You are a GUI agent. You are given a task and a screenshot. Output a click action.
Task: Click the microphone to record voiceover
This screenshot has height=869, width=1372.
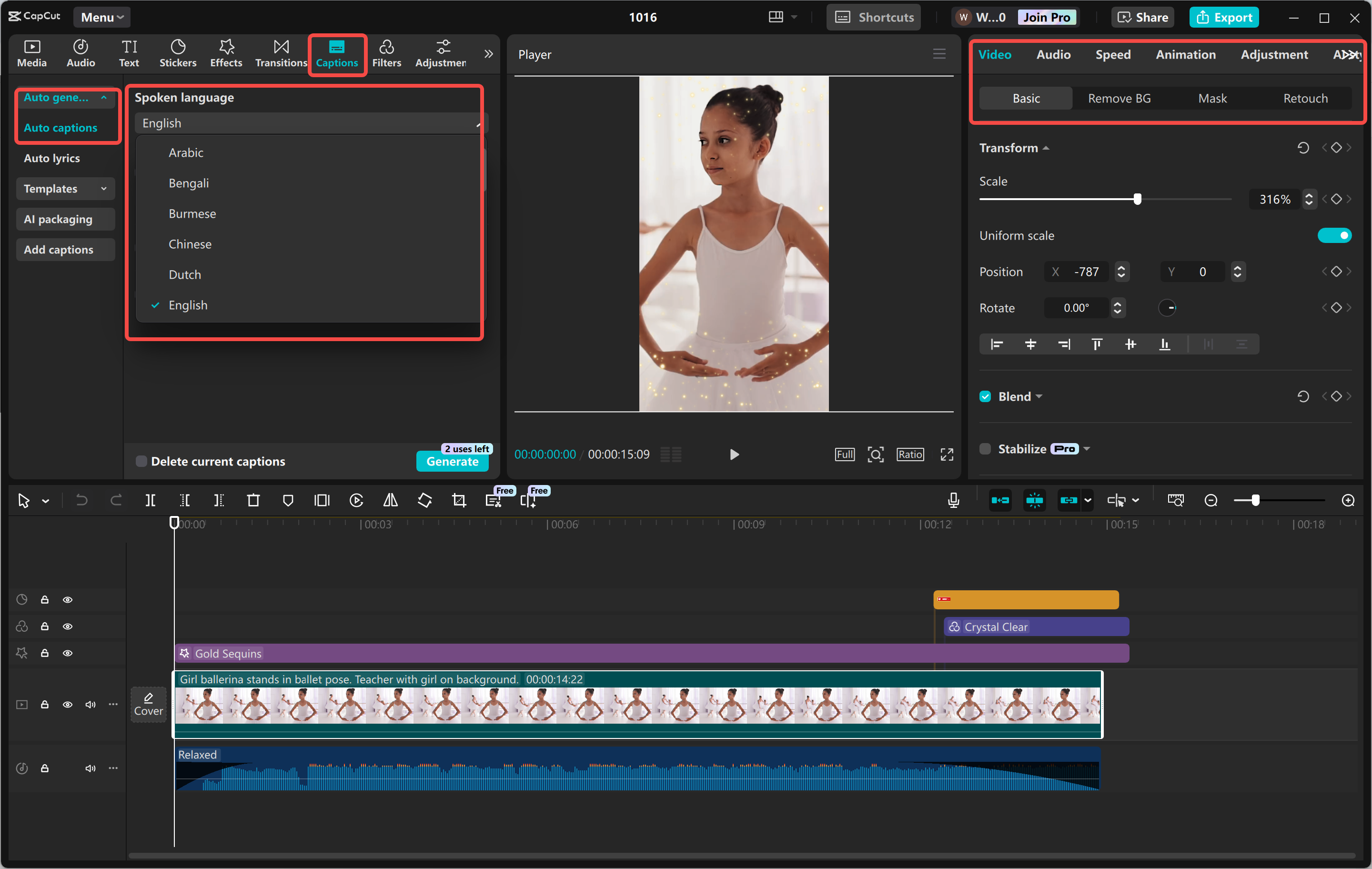953,500
